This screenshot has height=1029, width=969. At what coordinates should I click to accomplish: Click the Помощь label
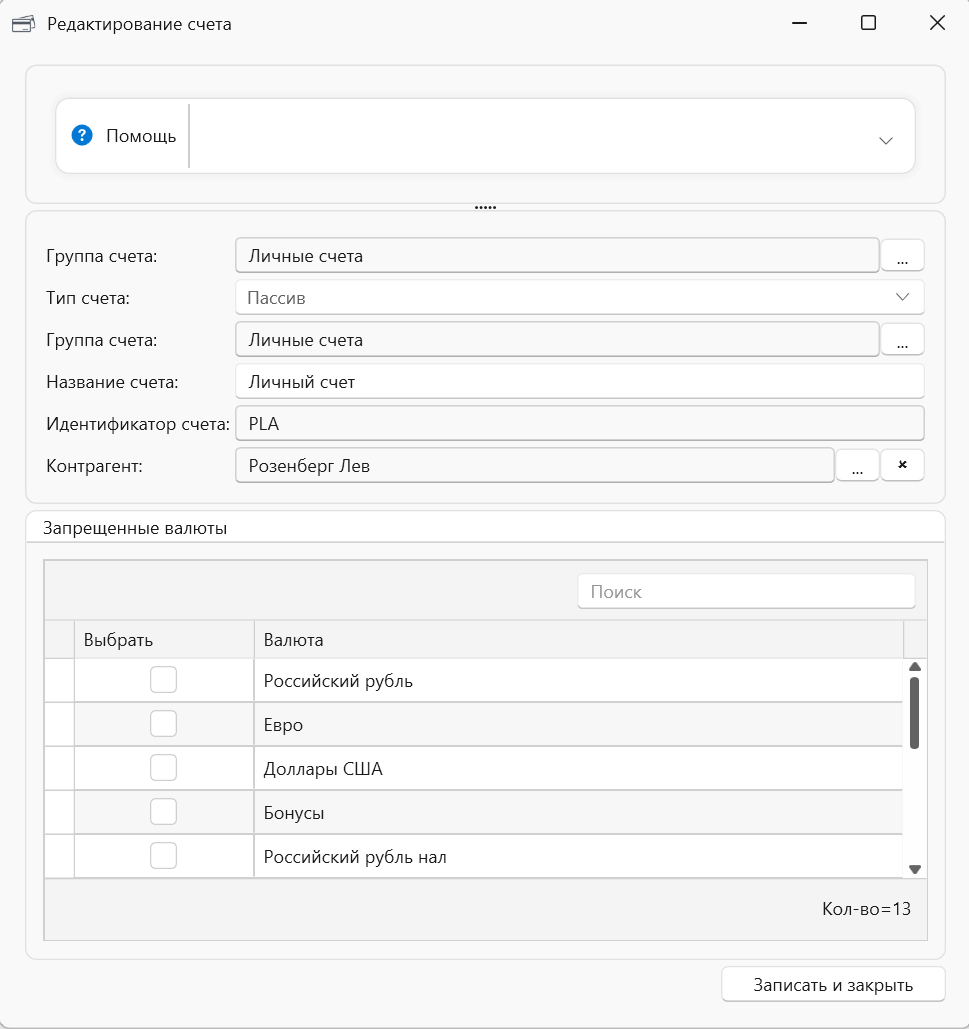(x=141, y=136)
